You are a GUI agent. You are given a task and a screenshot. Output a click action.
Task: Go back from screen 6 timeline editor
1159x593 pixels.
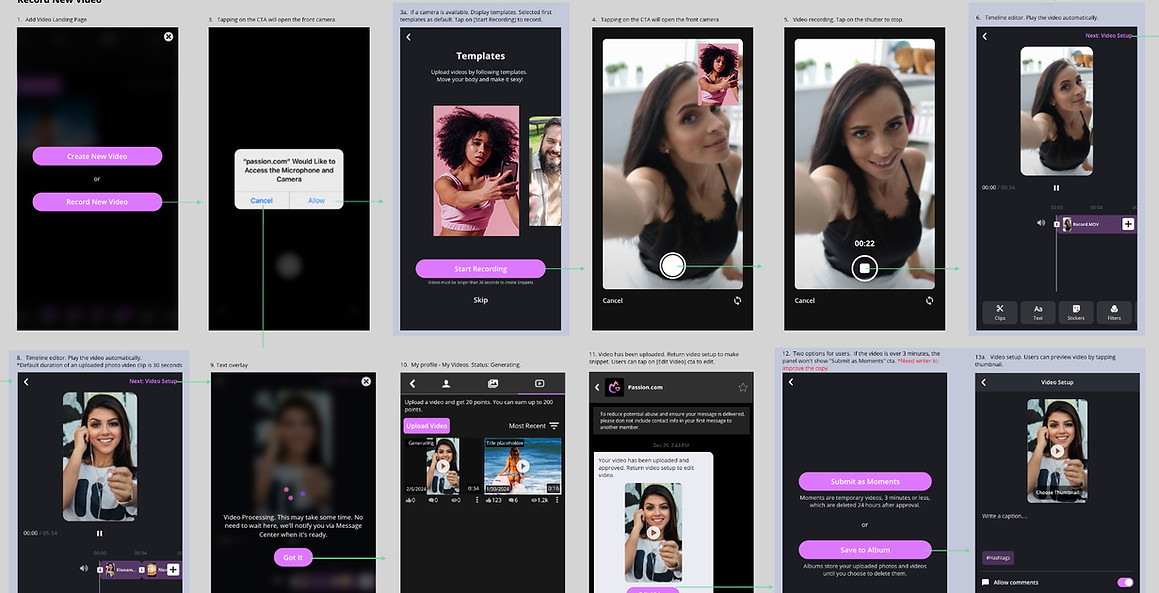985,35
